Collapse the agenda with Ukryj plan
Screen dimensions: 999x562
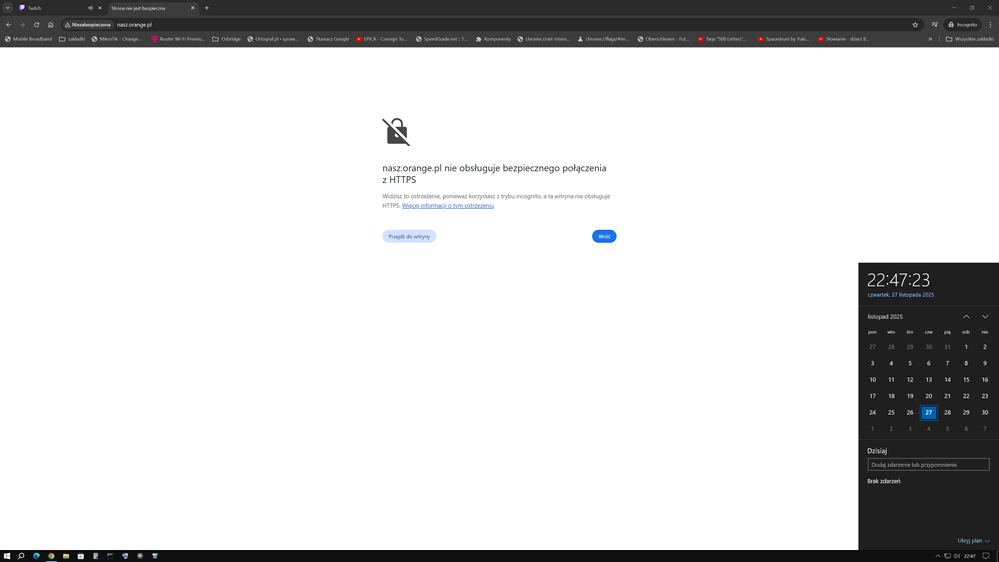pyautogui.click(x=973, y=540)
